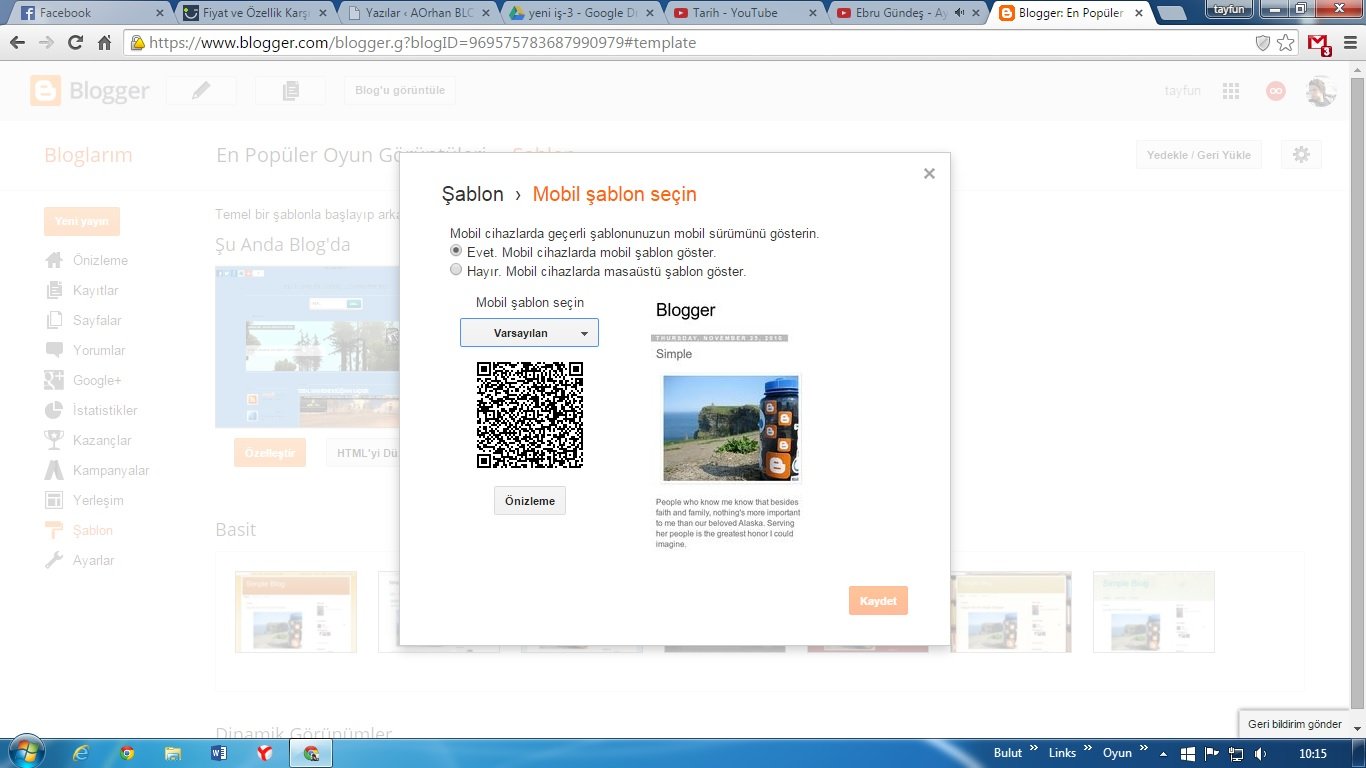Screen dimensions: 1366x768
Task: Select 'Evet' show mobile template option
Action: pos(456,251)
